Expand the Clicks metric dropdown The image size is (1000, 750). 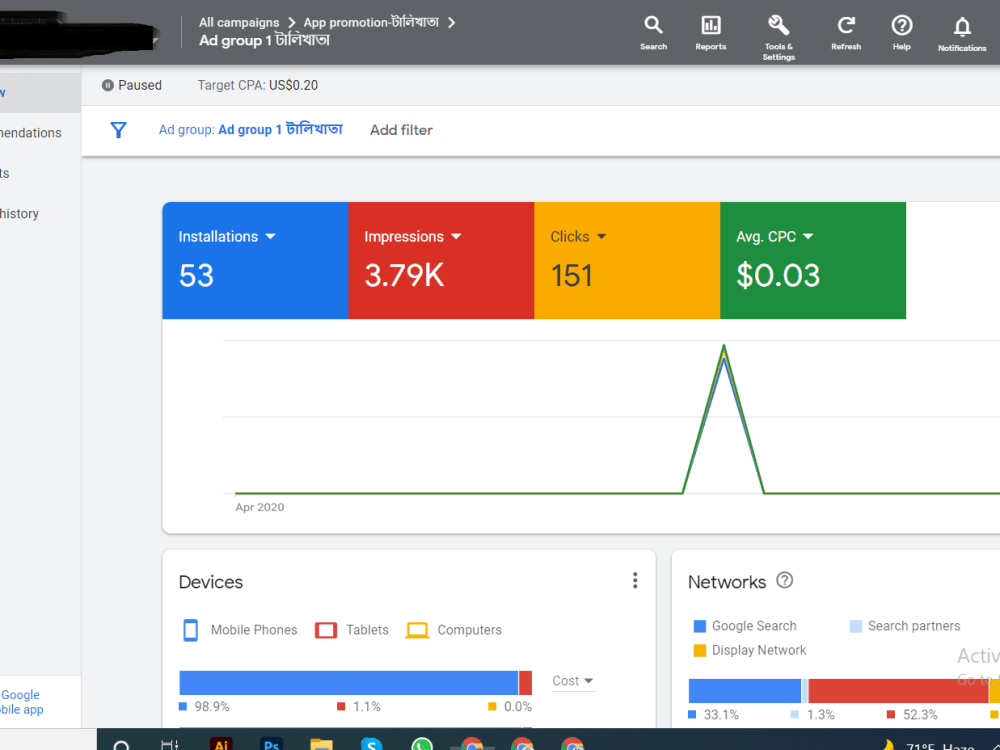click(x=601, y=237)
